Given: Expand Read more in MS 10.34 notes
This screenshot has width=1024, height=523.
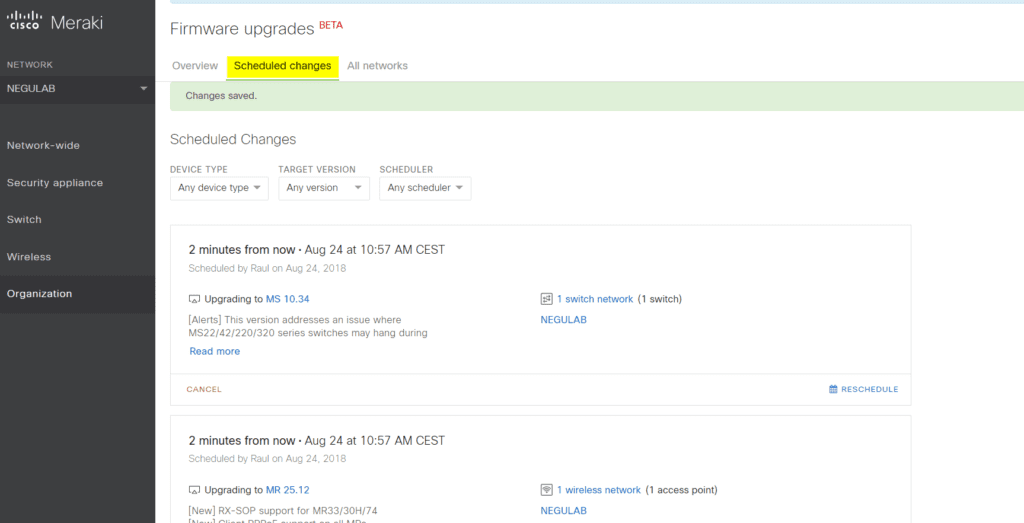Looking at the screenshot, I should tap(215, 351).
